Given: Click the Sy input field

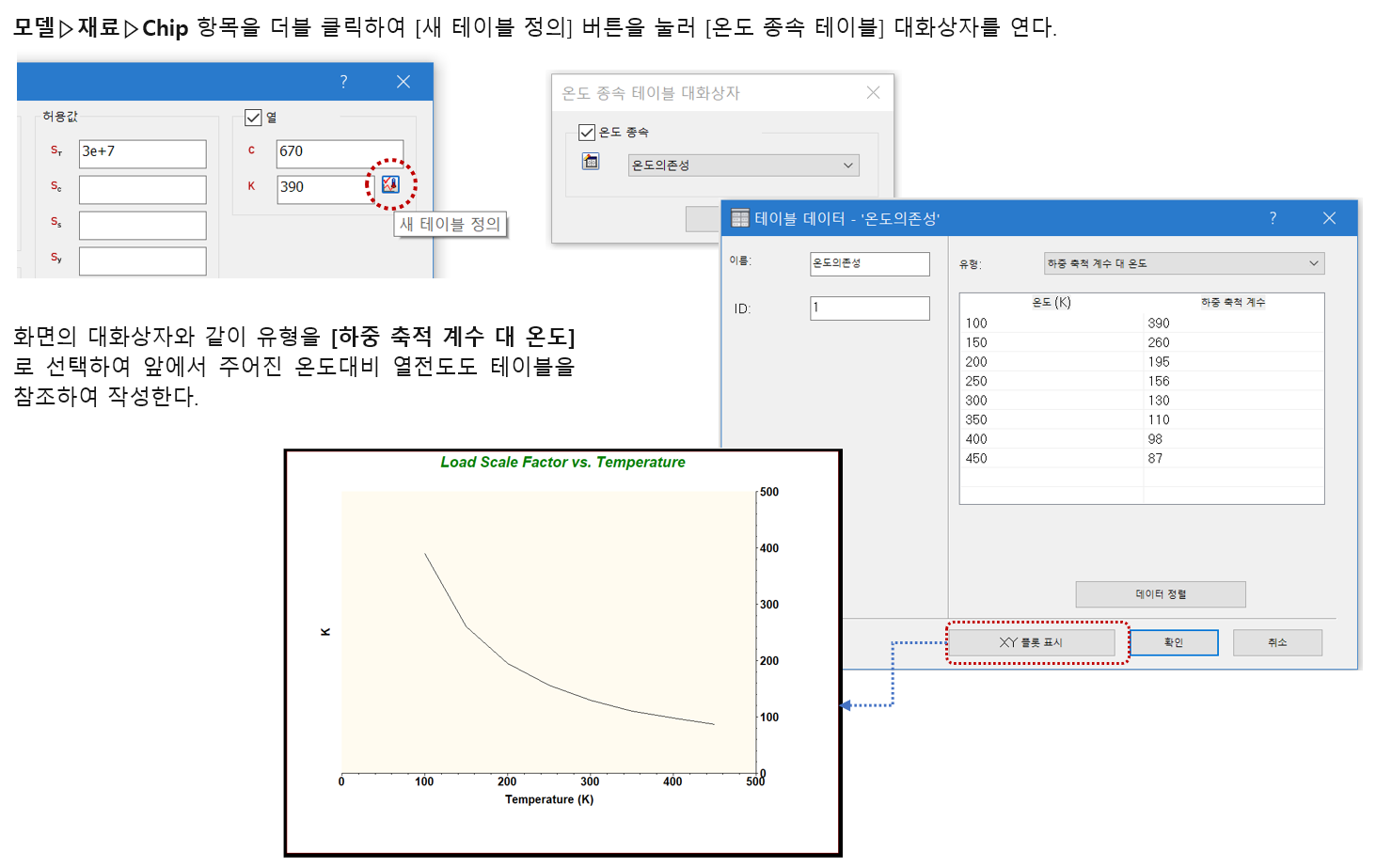Looking at the screenshot, I should coord(142,261).
